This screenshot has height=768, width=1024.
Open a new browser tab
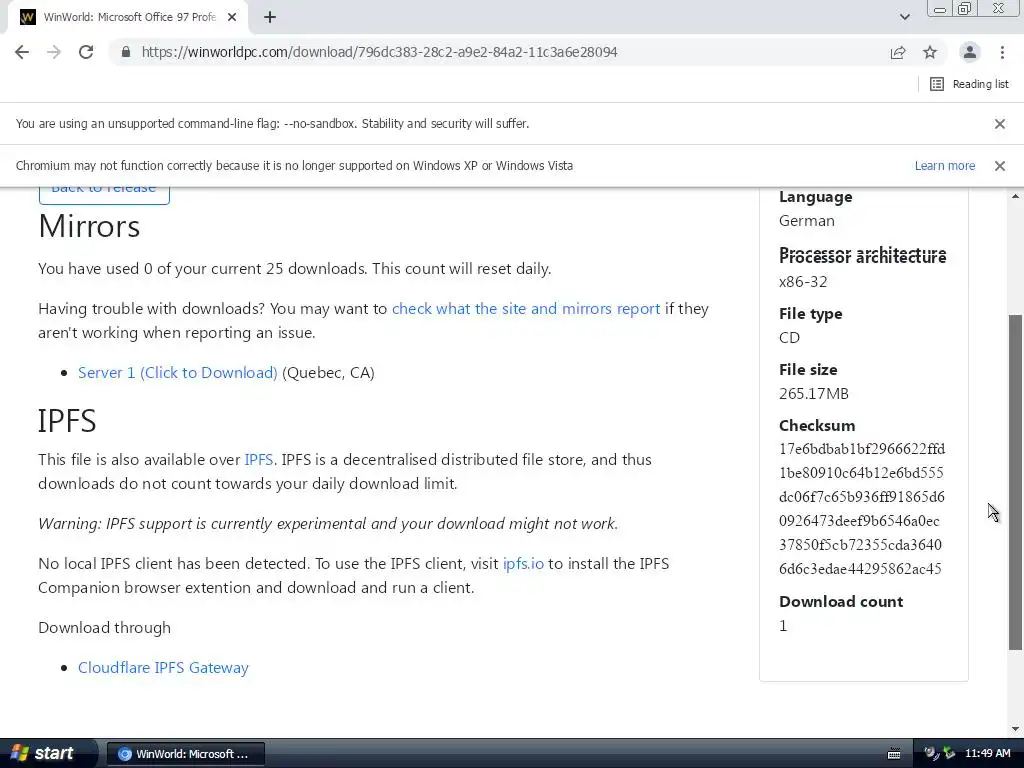pos(270,17)
